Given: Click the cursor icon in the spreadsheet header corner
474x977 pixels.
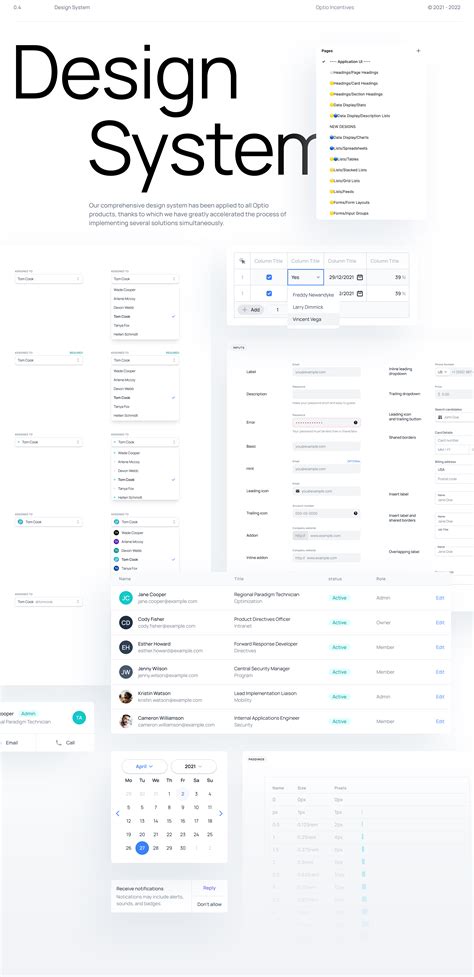Looking at the screenshot, I should [242, 261].
